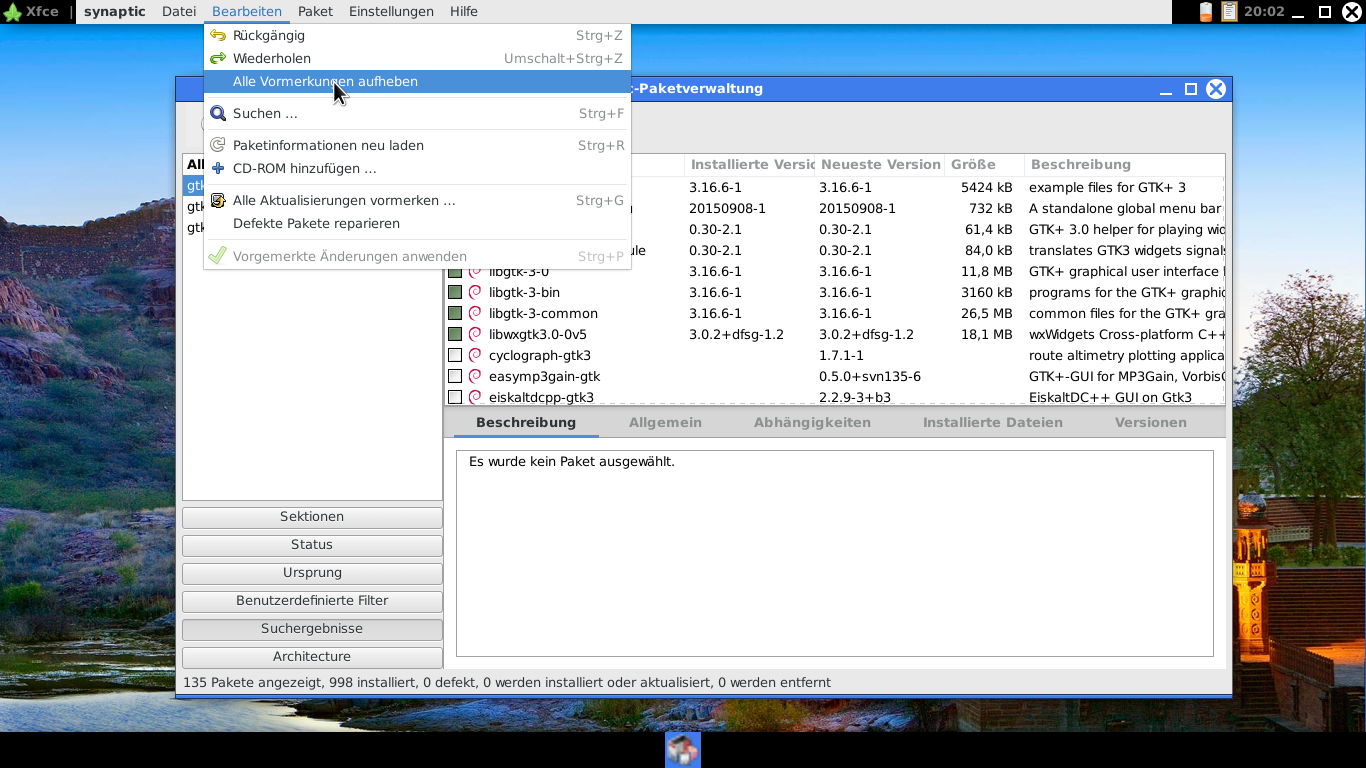This screenshot has height=768, width=1366.
Task: Click the magnifier icon beside Suchen
Action: coord(217,114)
